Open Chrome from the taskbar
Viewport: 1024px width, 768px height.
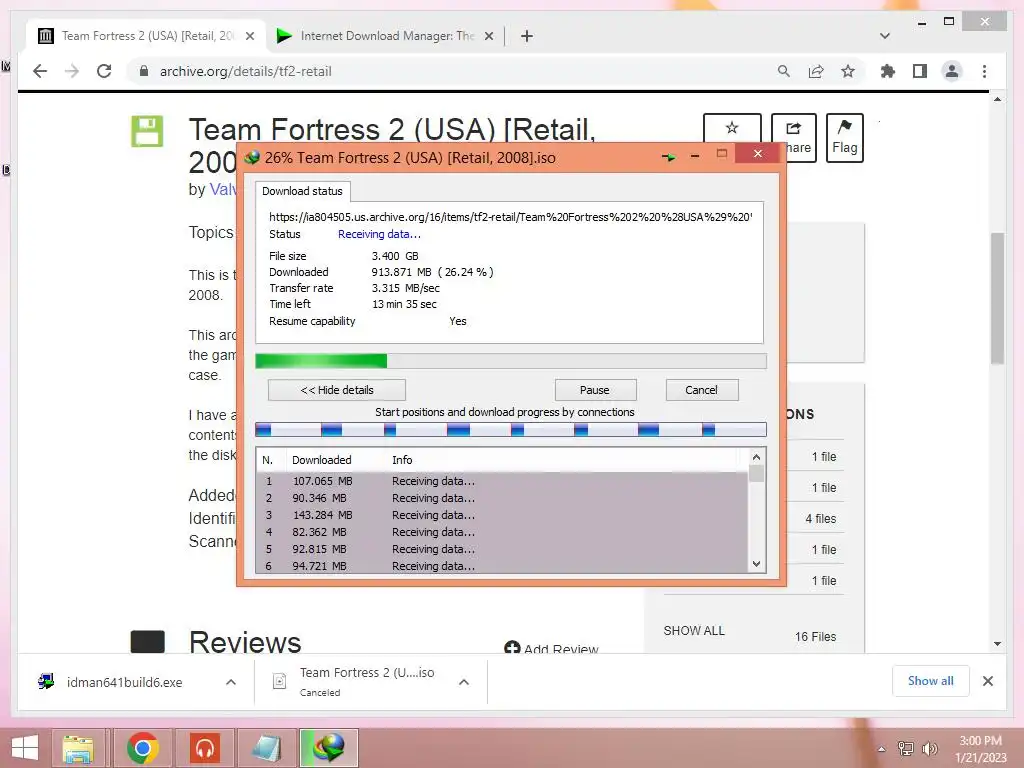(x=142, y=748)
